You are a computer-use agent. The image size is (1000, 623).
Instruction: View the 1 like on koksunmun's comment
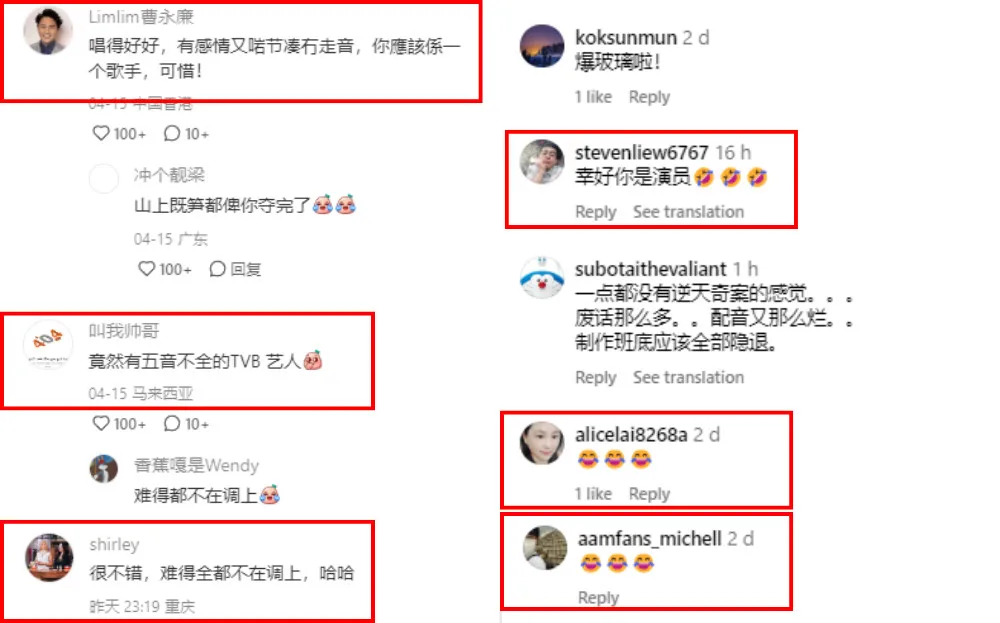[593, 97]
